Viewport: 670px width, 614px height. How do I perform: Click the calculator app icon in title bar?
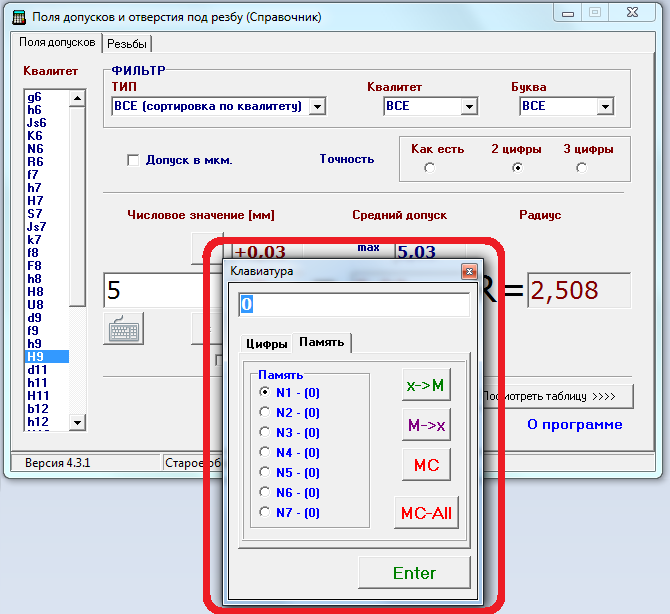tap(19, 18)
